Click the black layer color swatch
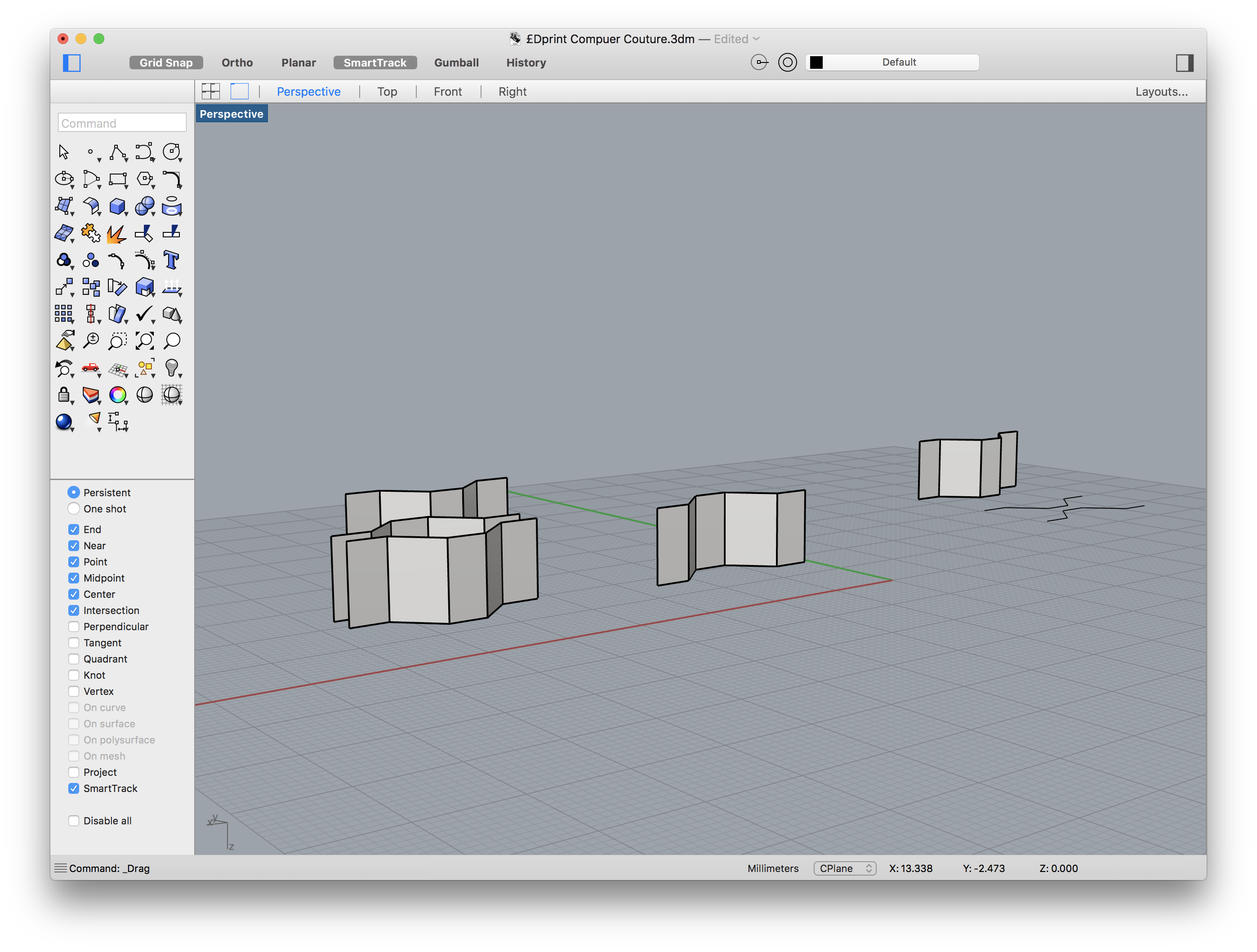Image resolution: width=1257 pixels, height=952 pixels. [816, 62]
